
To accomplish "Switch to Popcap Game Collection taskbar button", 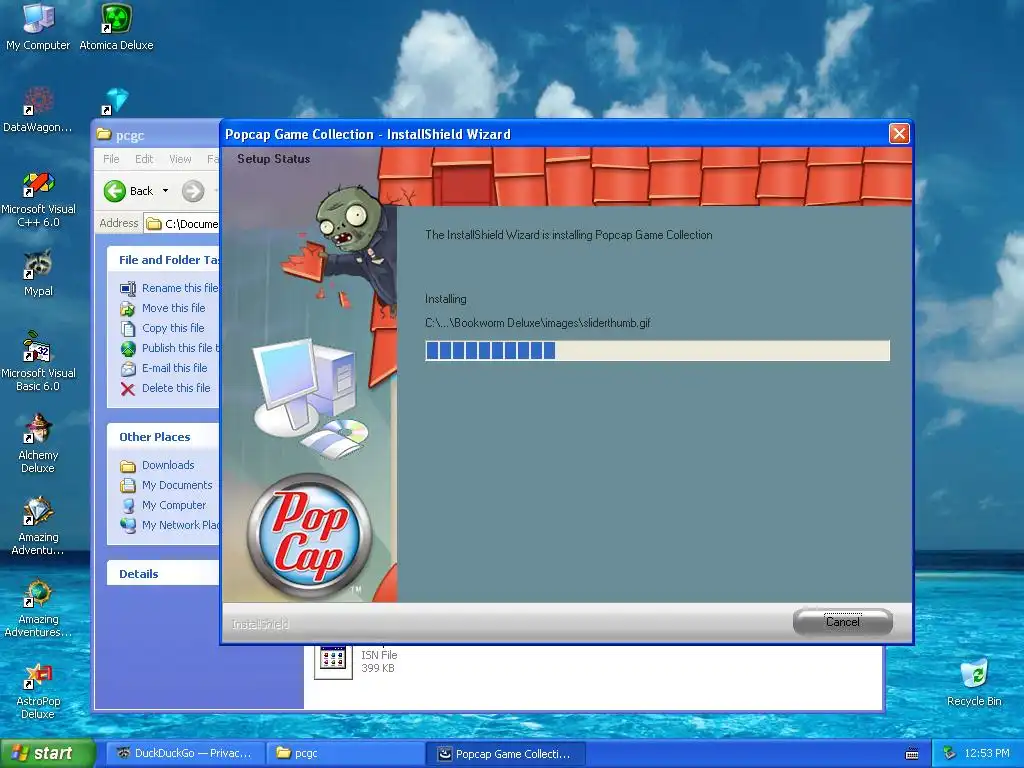I will coord(505,753).
